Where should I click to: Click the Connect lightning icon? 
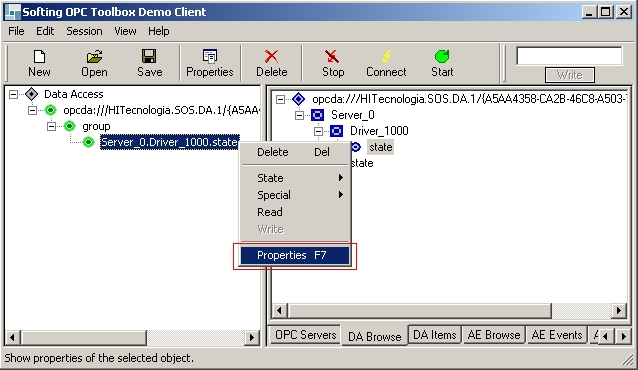pyautogui.click(x=386, y=57)
